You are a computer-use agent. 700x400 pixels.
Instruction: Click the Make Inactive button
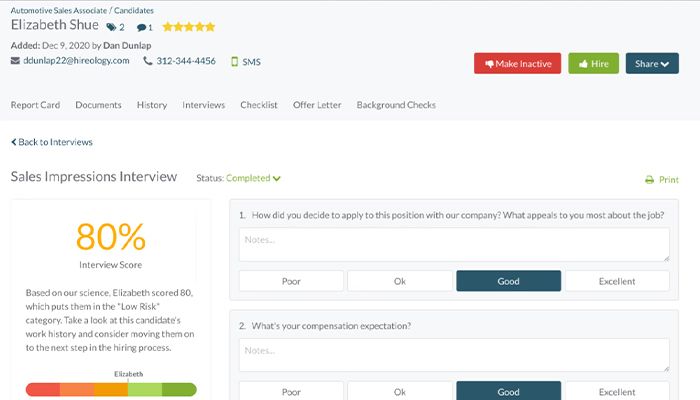[517, 63]
